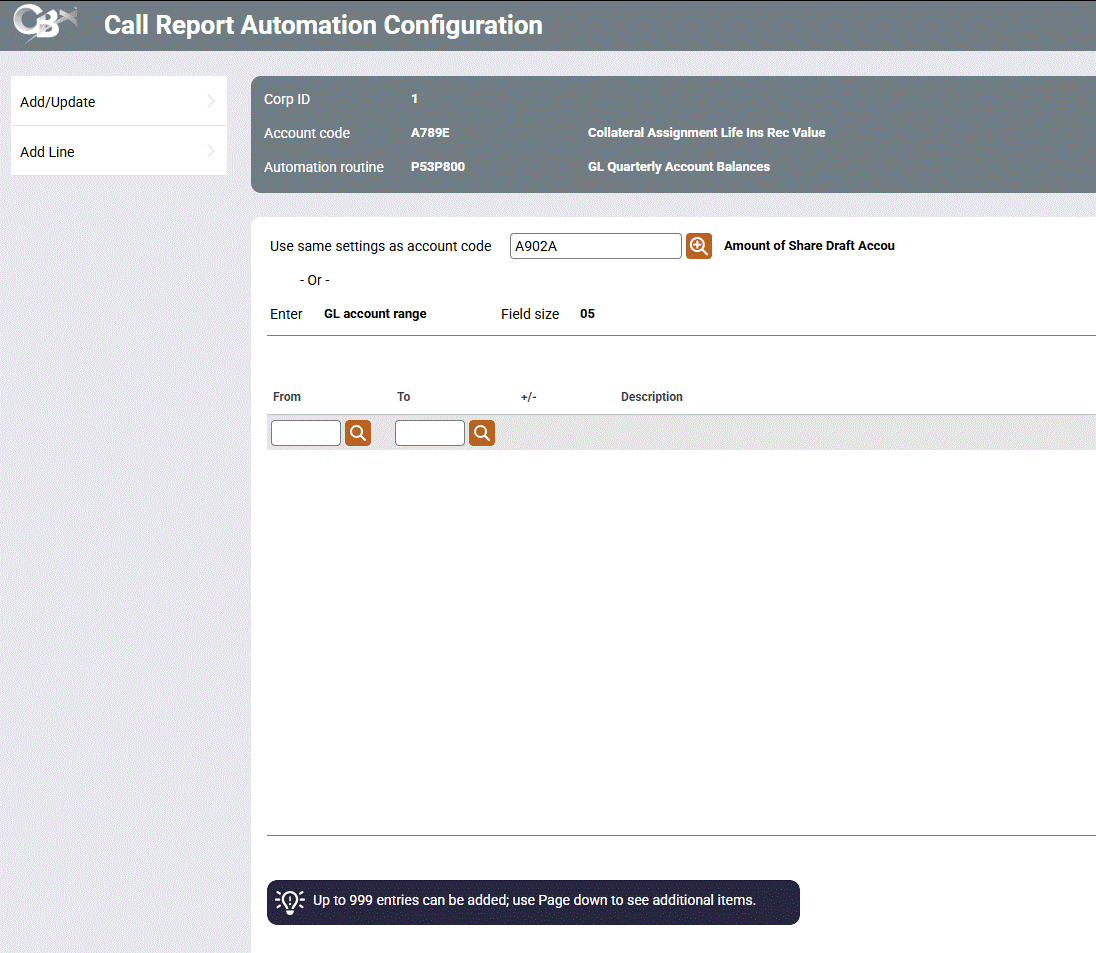Focus the account code field containing A902A
Image resolution: width=1096 pixels, height=953 pixels.
point(595,246)
